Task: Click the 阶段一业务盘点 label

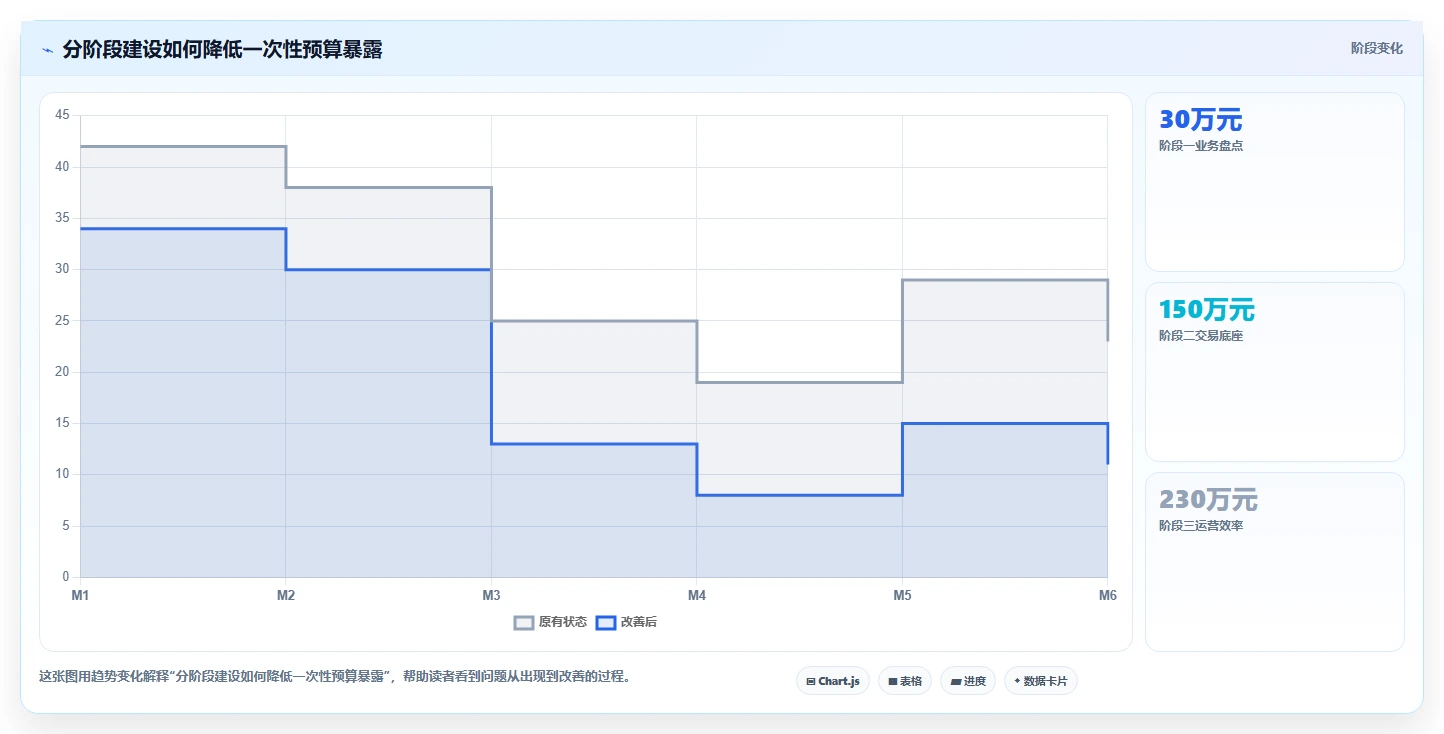Action: pyautogui.click(x=1201, y=146)
